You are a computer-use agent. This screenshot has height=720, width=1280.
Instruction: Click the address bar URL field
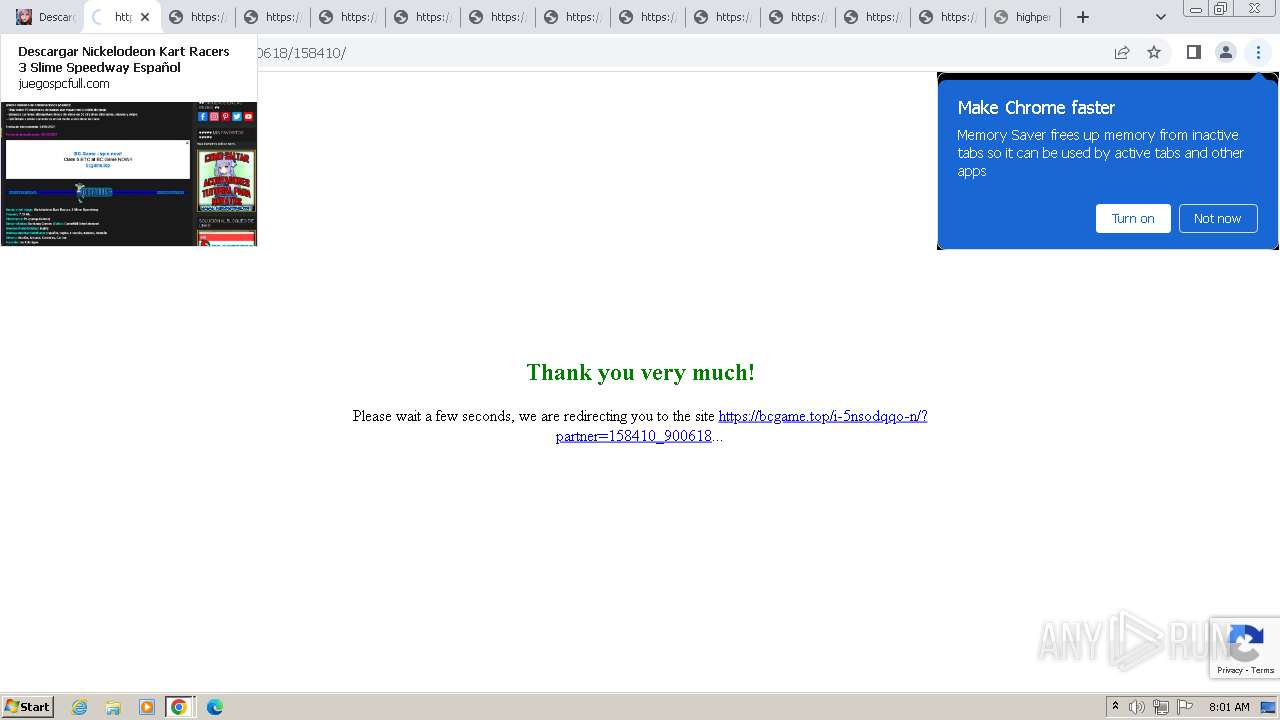pyautogui.click(x=640, y=53)
